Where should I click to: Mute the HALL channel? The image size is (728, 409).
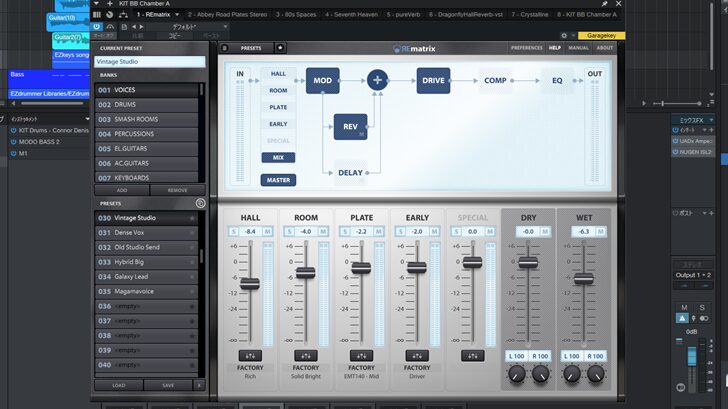click(x=267, y=231)
